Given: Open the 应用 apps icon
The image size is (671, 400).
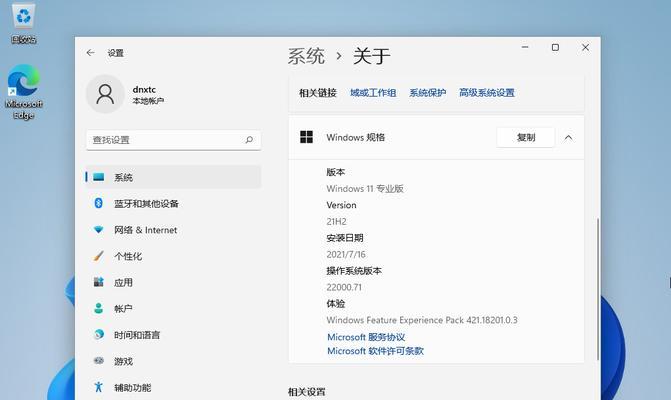Looking at the screenshot, I should tap(98, 282).
